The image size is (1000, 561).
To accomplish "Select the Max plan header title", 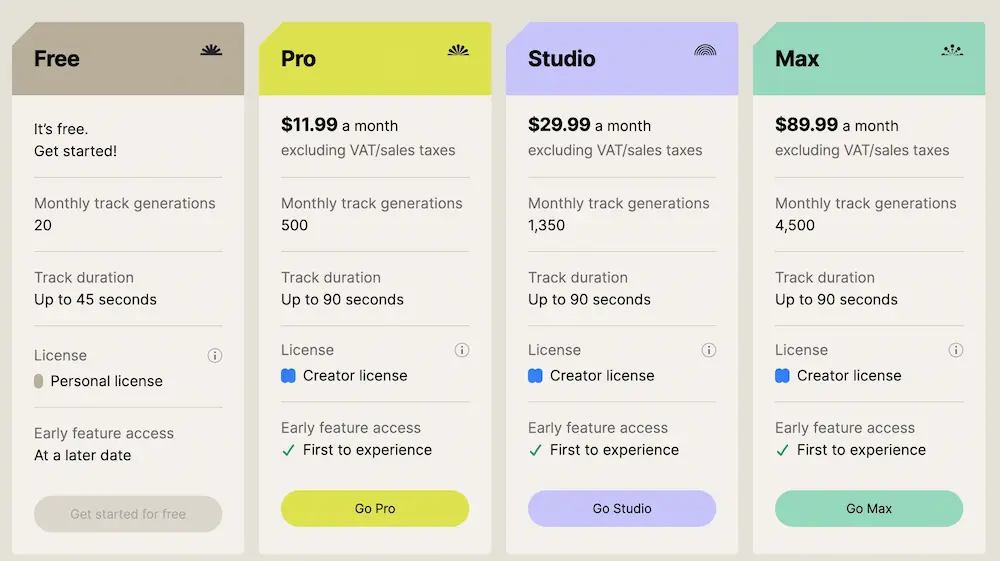I will (x=797, y=59).
